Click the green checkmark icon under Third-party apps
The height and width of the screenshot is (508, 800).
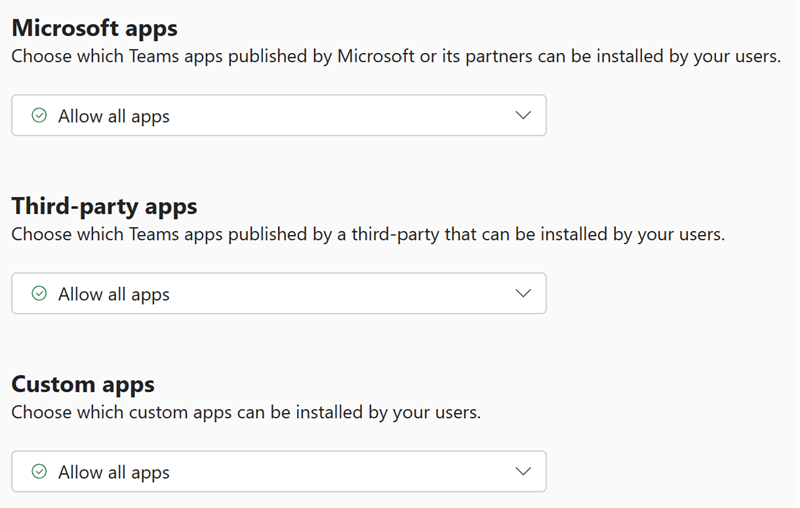(39, 294)
